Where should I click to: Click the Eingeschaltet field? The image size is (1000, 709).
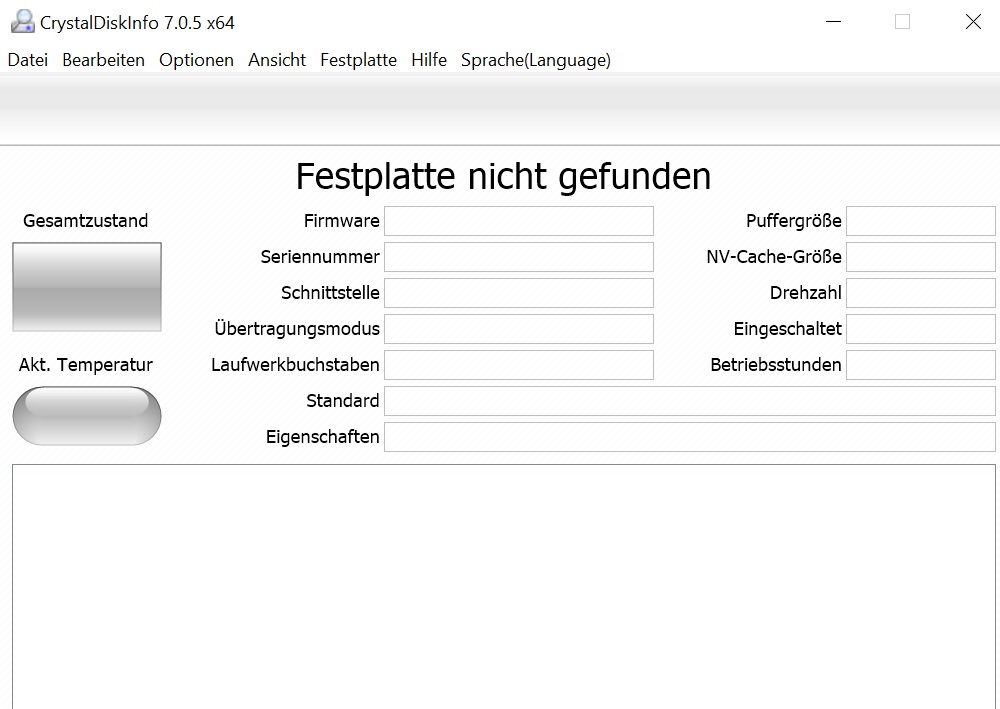click(921, 329)
